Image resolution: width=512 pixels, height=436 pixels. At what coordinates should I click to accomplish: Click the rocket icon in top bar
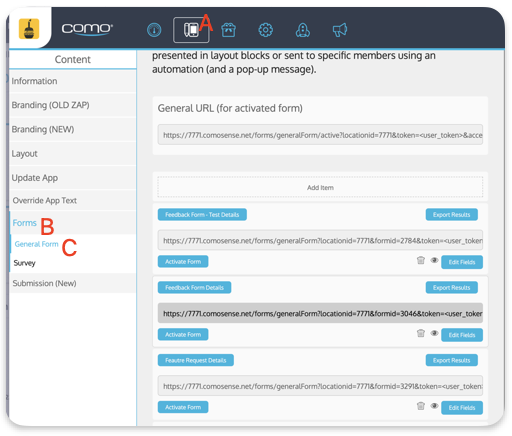click(x=303, y=30)
